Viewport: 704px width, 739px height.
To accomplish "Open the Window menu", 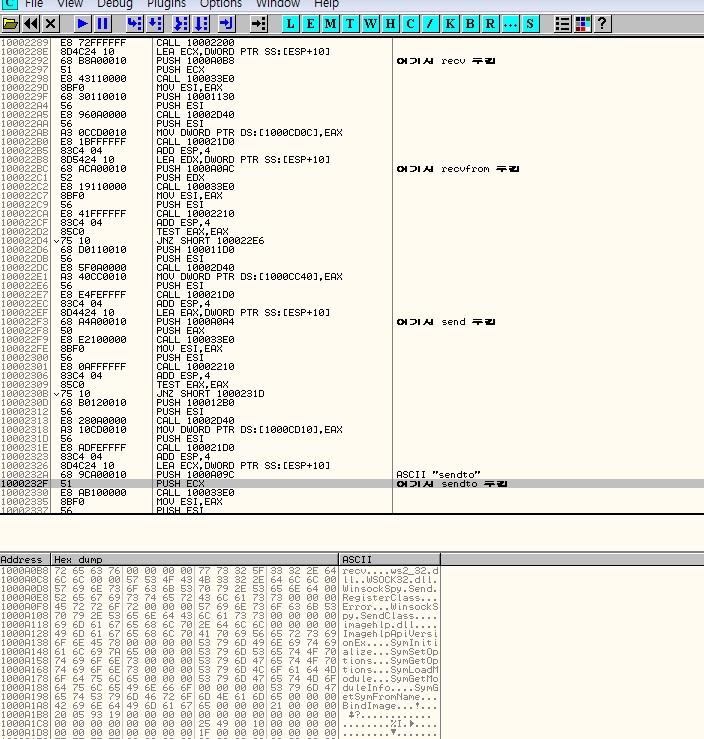I will point(278,4).
